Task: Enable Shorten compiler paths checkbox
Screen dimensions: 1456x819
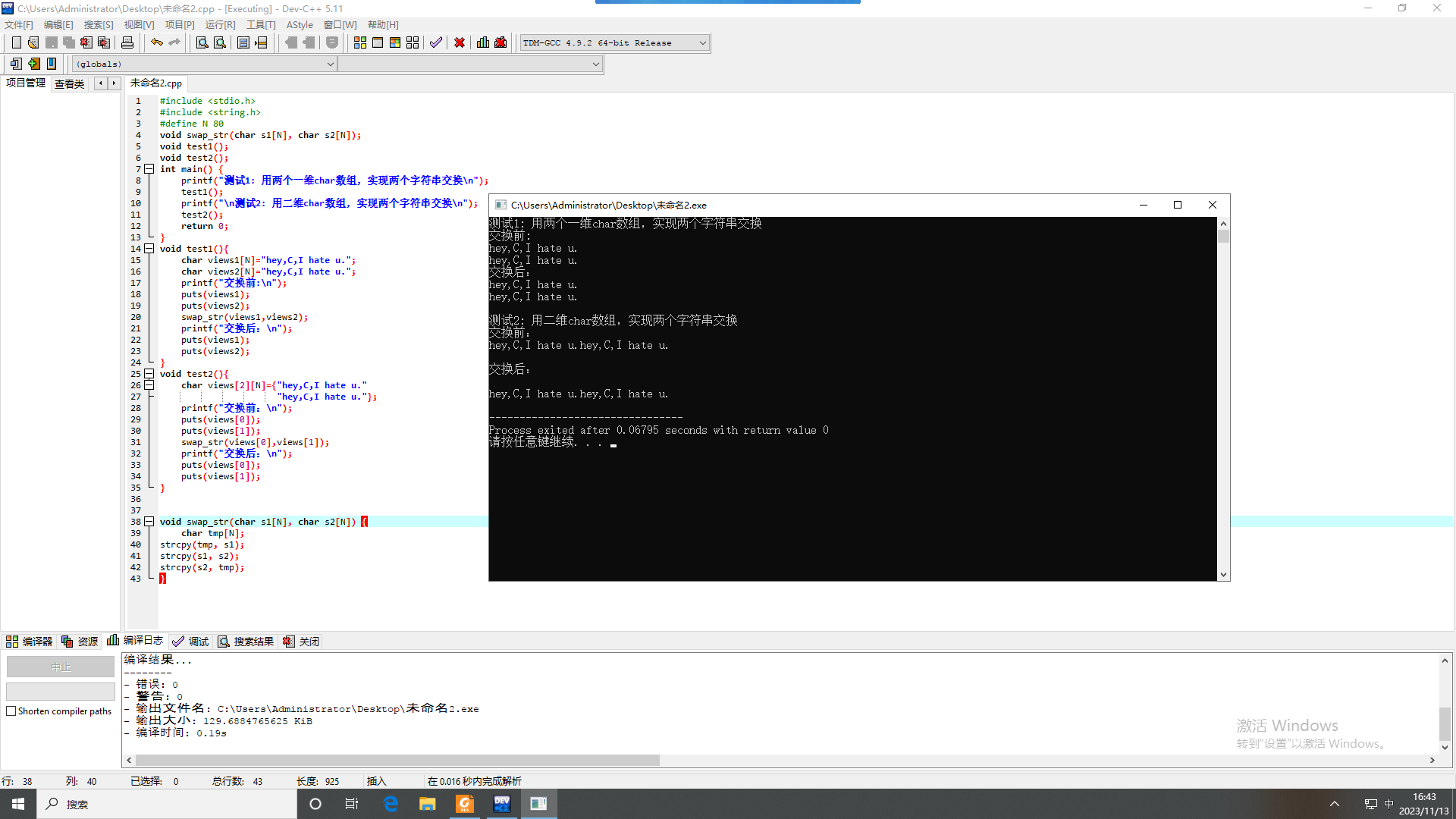Action: [11, 711]
